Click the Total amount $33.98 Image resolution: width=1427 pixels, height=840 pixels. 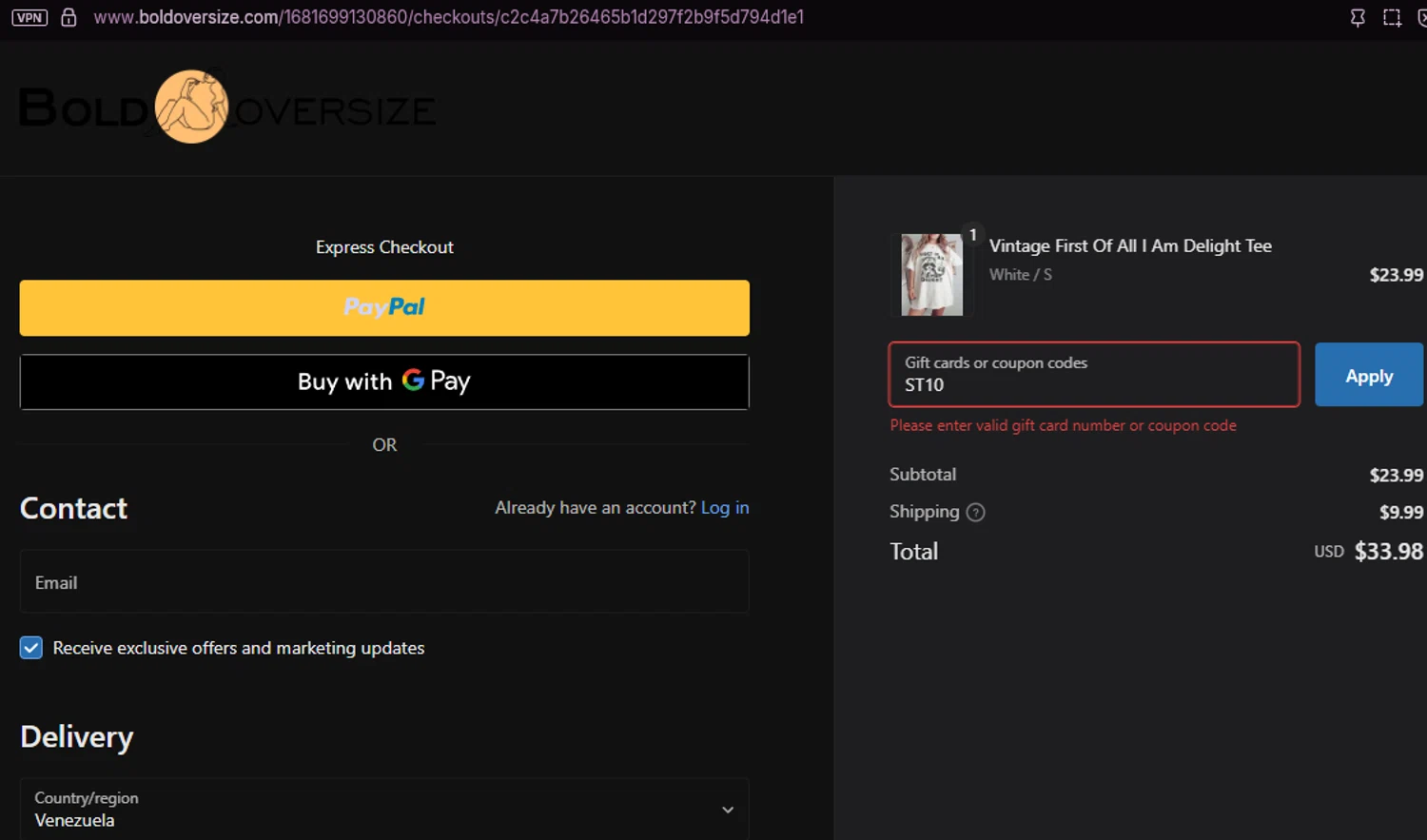click(1388, 551)
